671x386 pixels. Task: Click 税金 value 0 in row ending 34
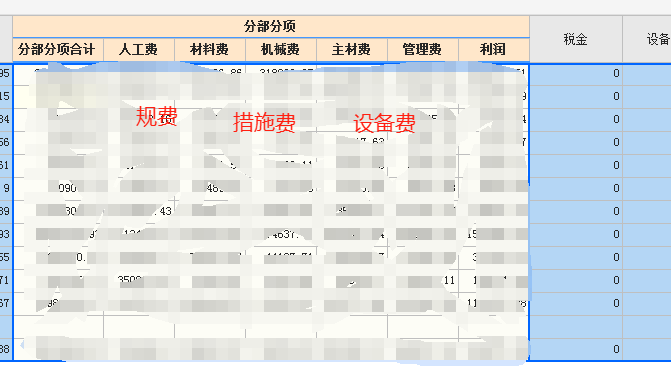click(576, 119)
